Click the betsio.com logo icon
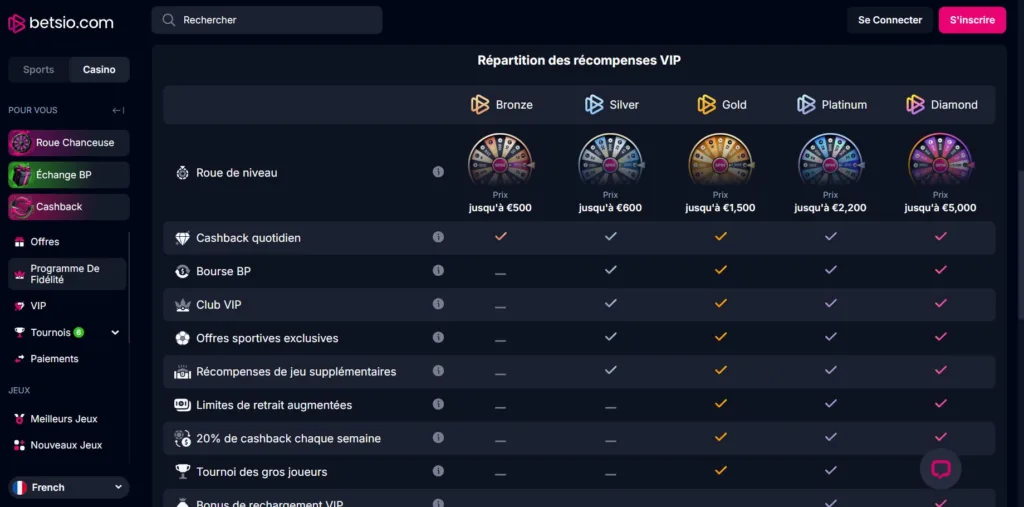 tap(16, 22)
